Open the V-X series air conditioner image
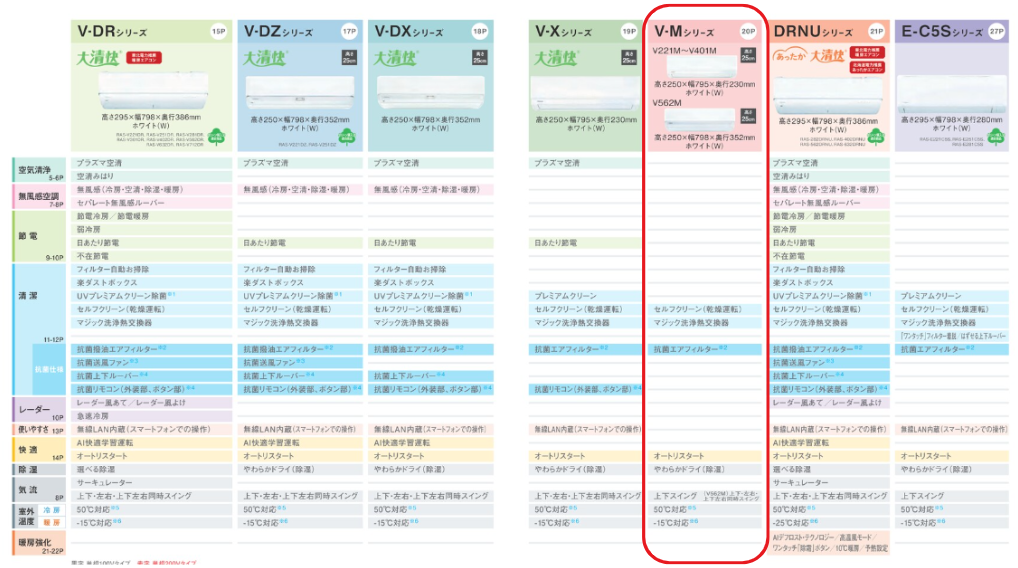The width and height of the screenshot is (1018, 568). pos(585,93)
